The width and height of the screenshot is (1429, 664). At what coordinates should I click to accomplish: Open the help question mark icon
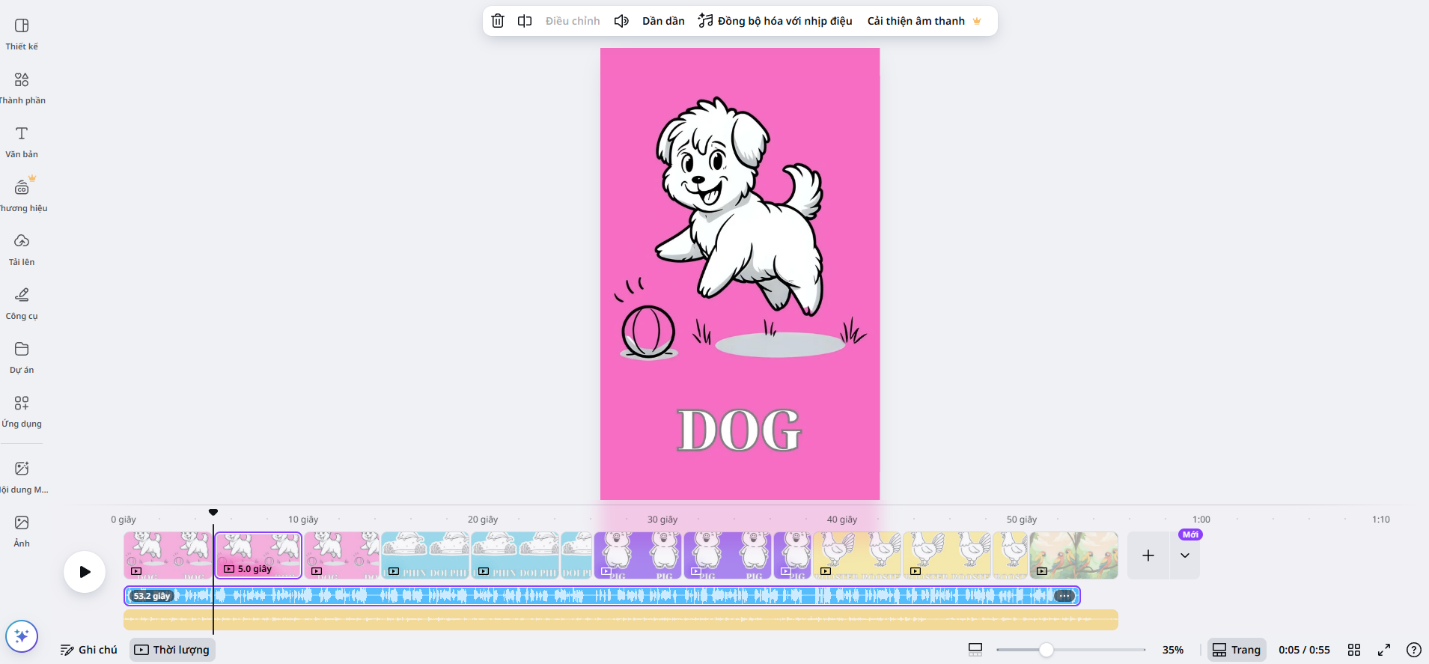click(1414, 650)
